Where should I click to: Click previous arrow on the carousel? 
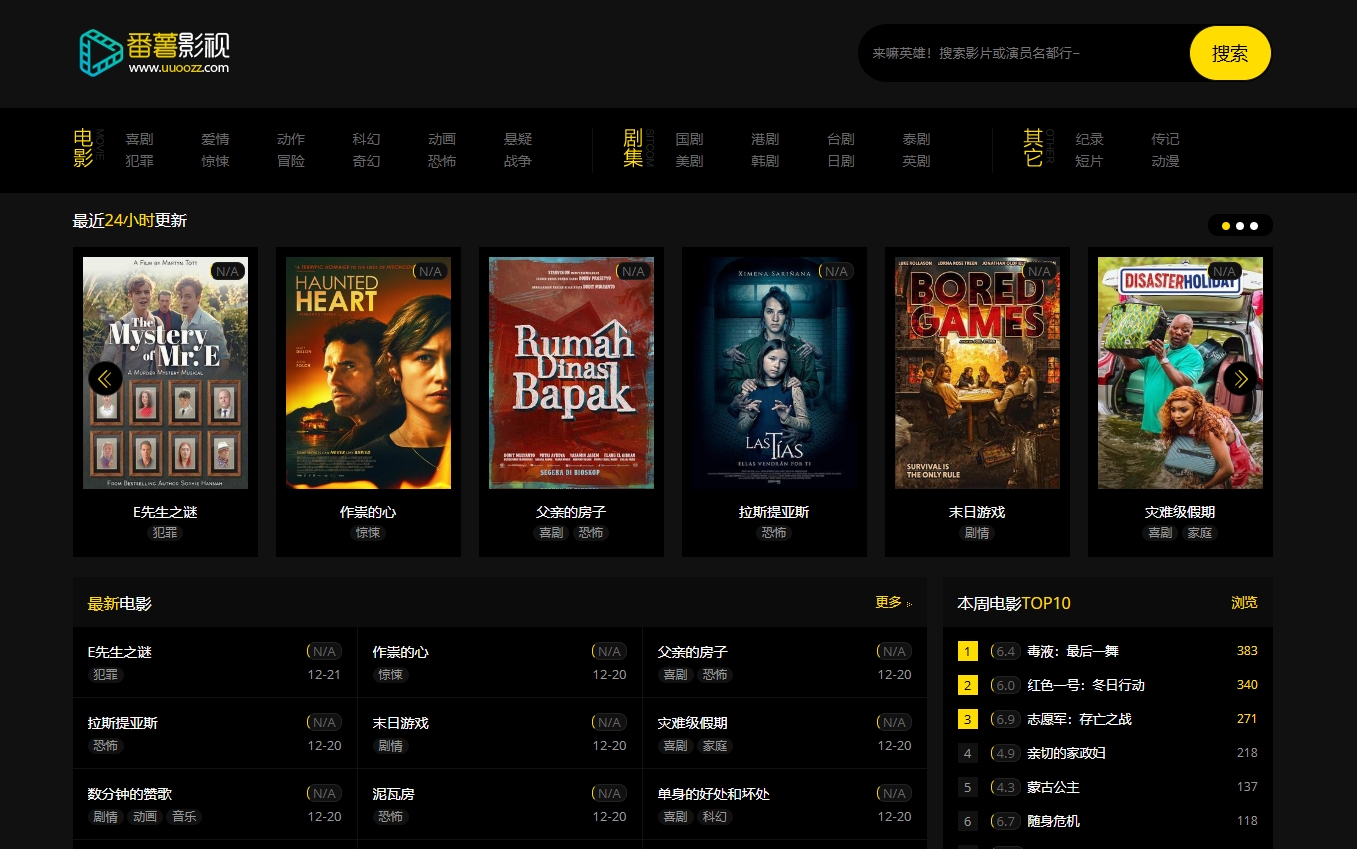(105, 378)
